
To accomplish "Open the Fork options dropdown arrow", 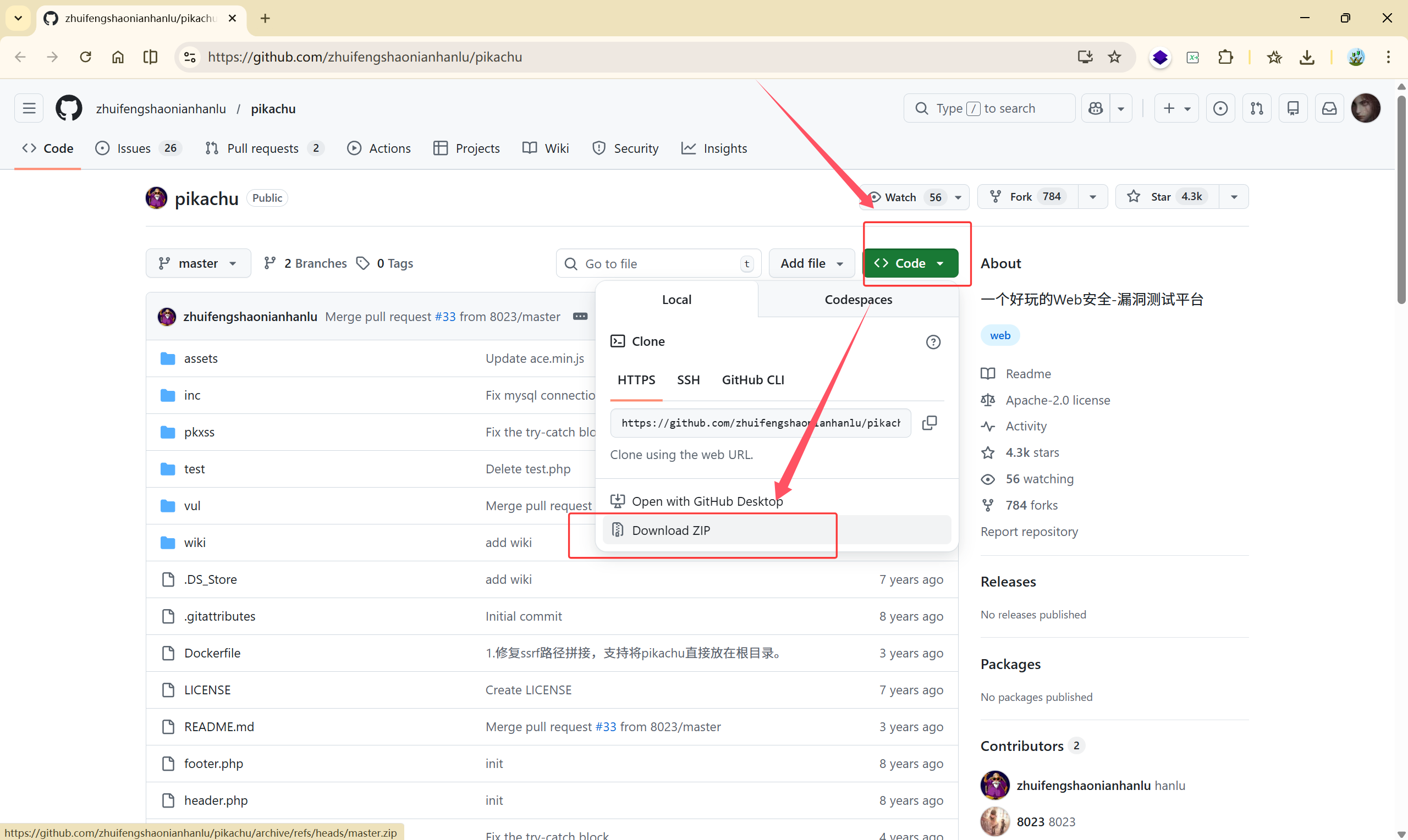I will 1093,197.
